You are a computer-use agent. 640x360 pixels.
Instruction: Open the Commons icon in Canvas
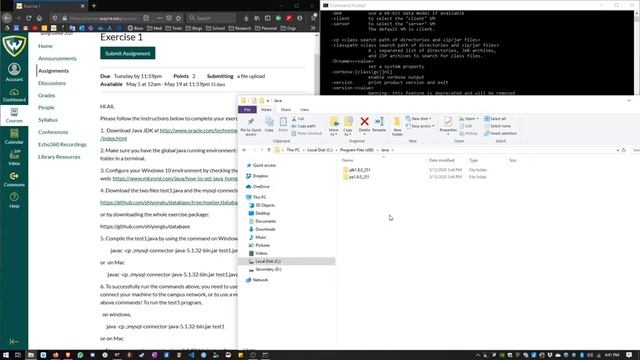tap(14, 179)
